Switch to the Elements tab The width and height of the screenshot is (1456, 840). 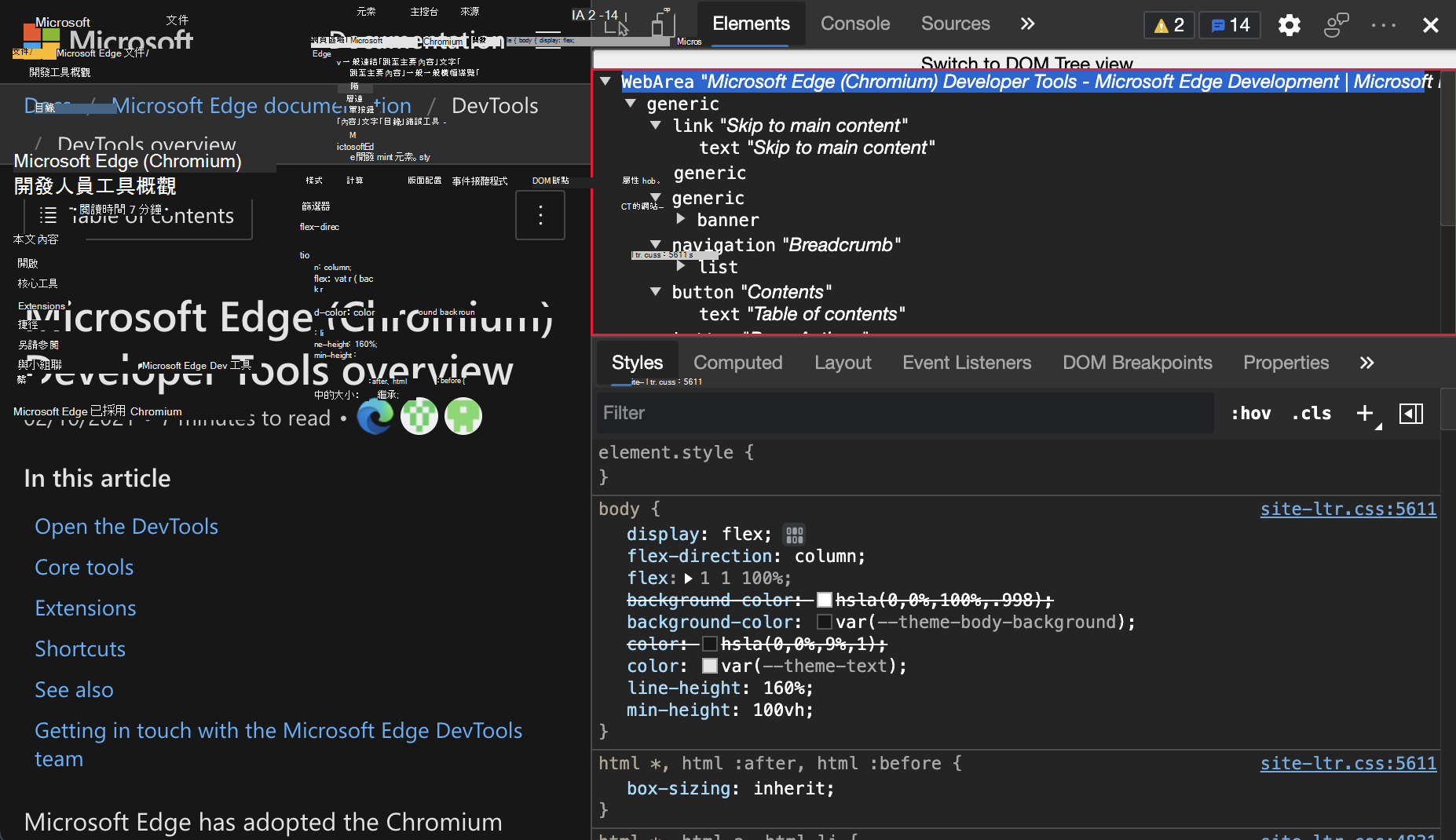[x=751, y=24]
